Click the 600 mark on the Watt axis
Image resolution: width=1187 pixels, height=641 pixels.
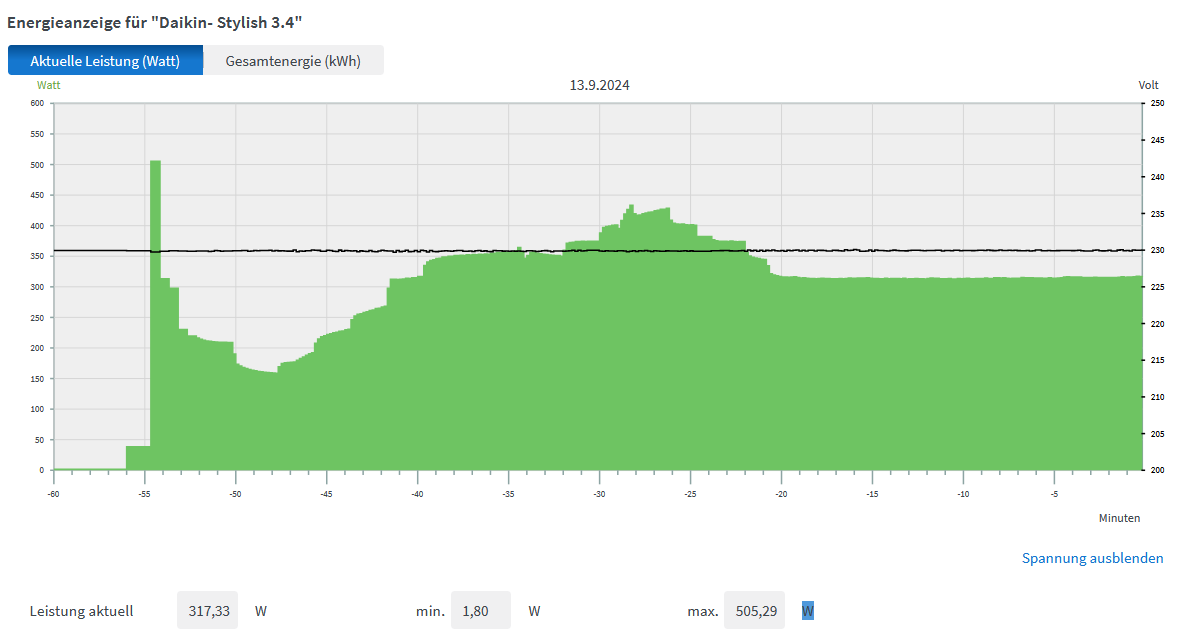[37, 103]
